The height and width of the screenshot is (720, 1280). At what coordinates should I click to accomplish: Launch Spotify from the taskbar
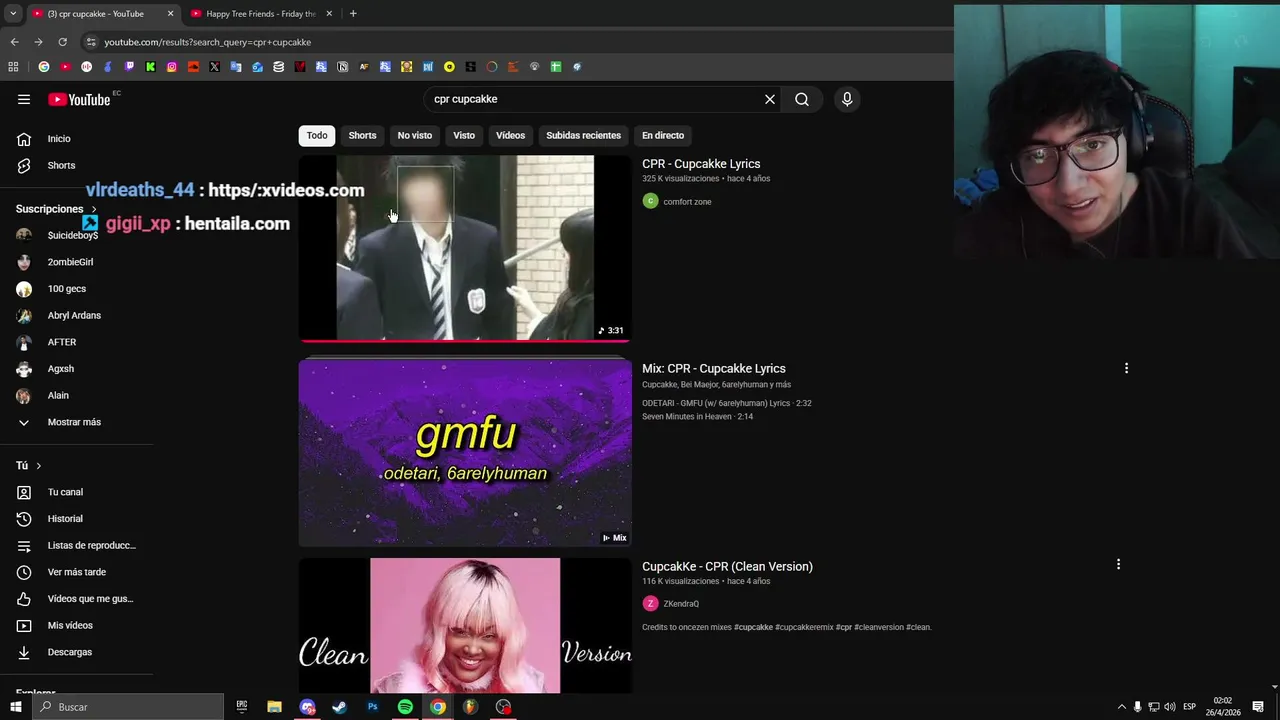[x=405, y=707]
